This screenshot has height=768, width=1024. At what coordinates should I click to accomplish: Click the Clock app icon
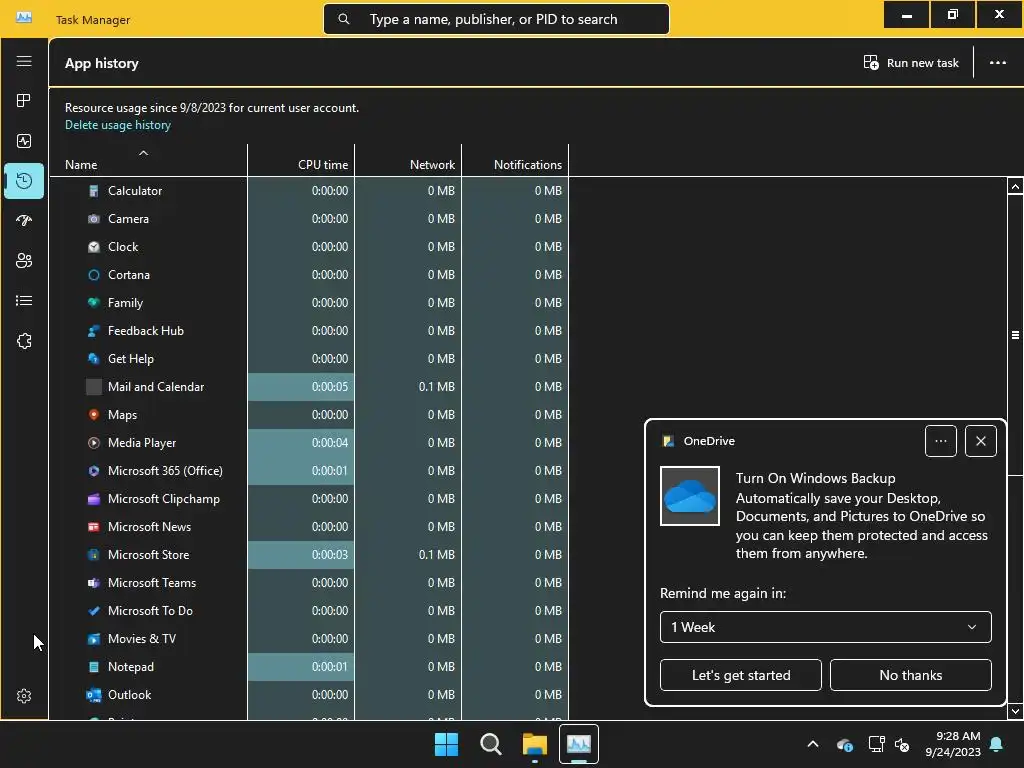coord(94,247)
